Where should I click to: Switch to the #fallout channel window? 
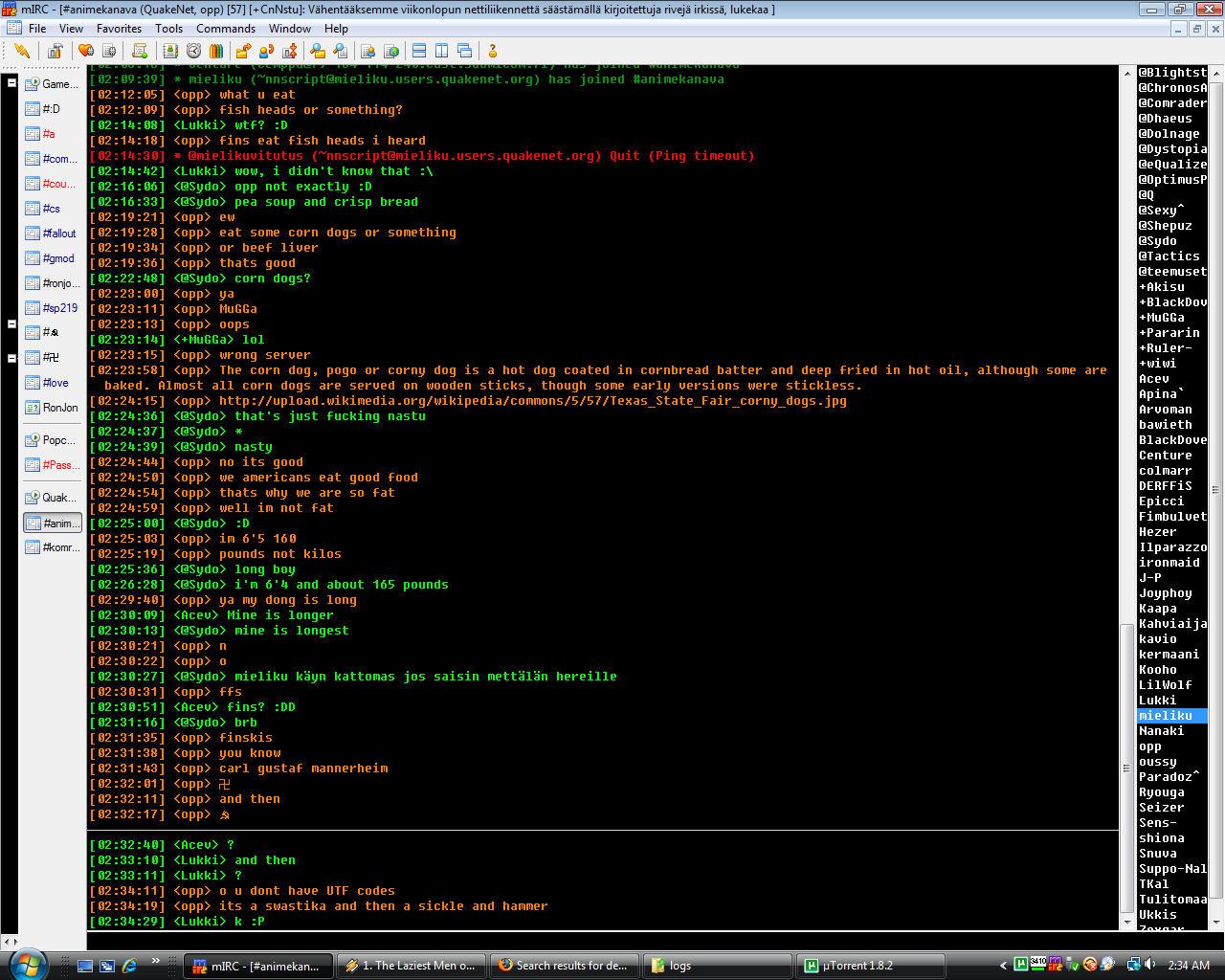point(58,234)
